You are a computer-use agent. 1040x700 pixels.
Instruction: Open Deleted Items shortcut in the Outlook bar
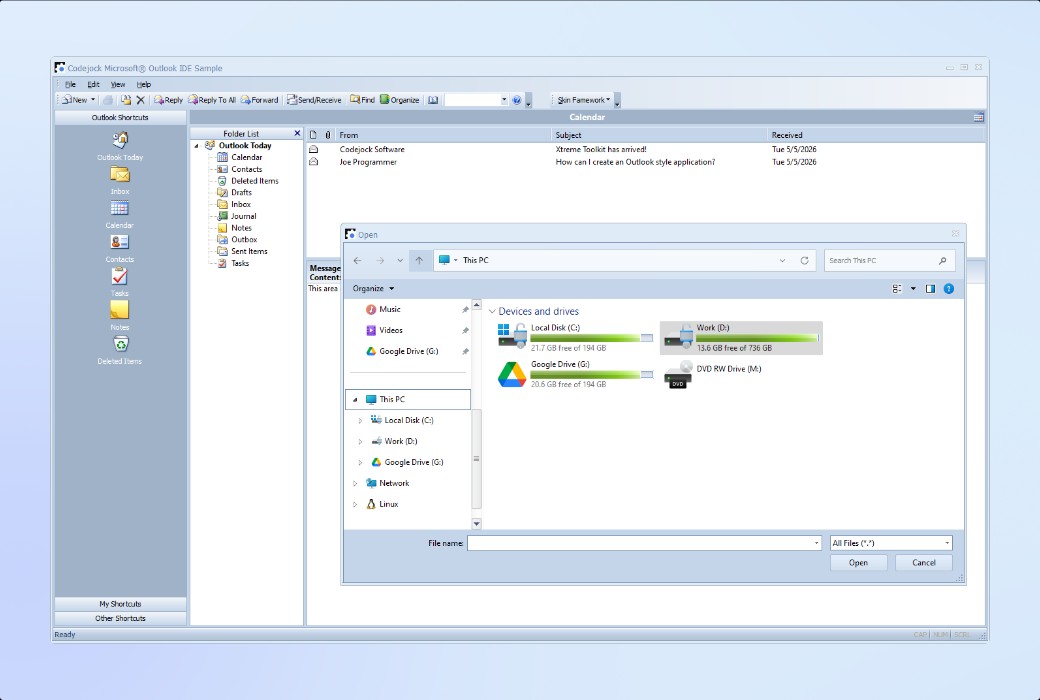[120, 350]
